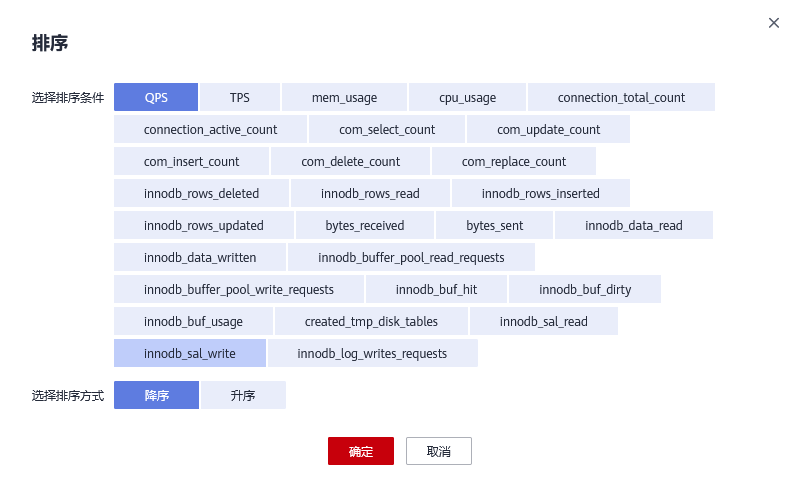
Task: Select connection_total_count option
Action: (x=621, y=97)
